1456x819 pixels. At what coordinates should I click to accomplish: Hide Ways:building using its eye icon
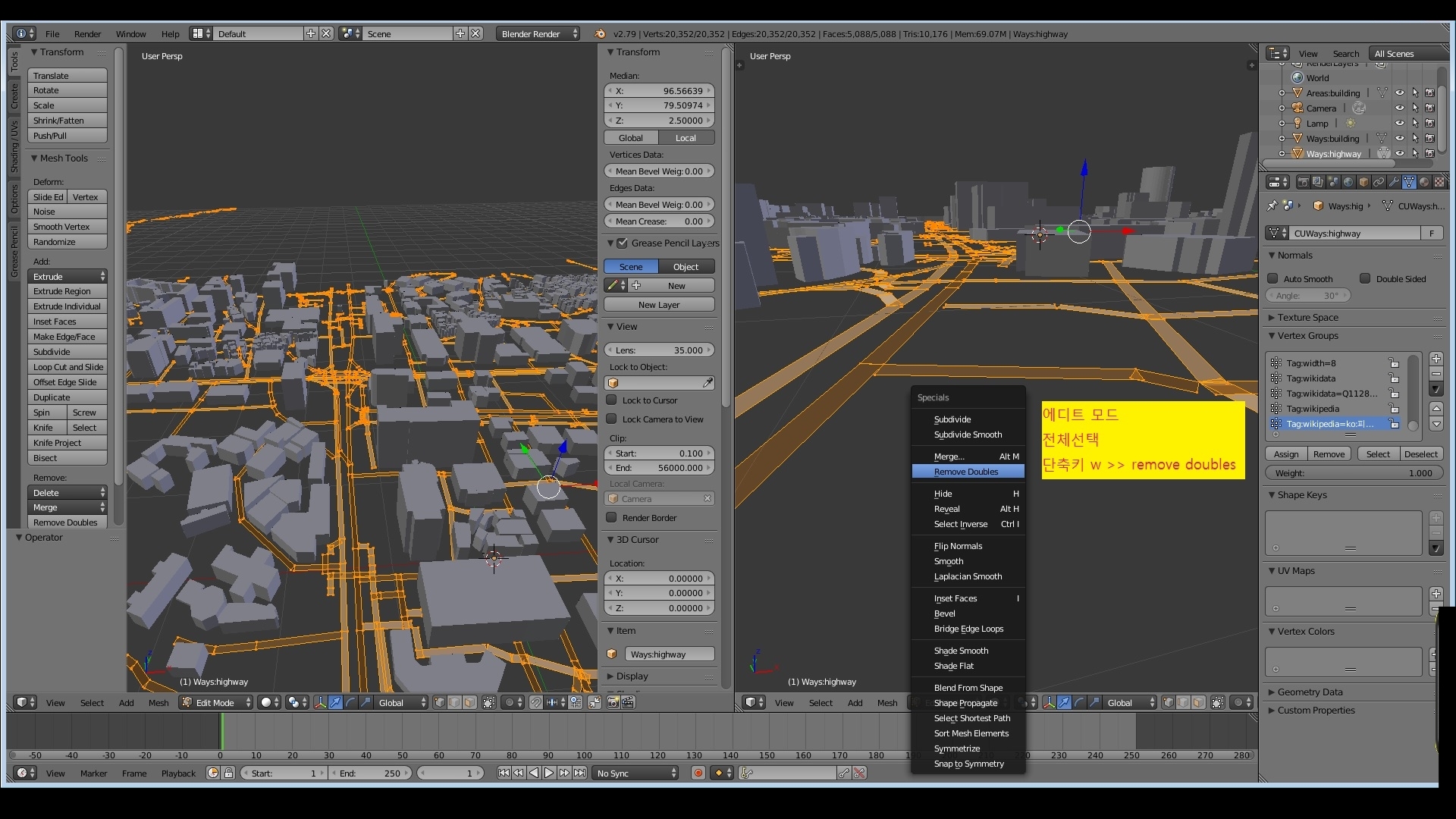click(x=1400, y=139)
